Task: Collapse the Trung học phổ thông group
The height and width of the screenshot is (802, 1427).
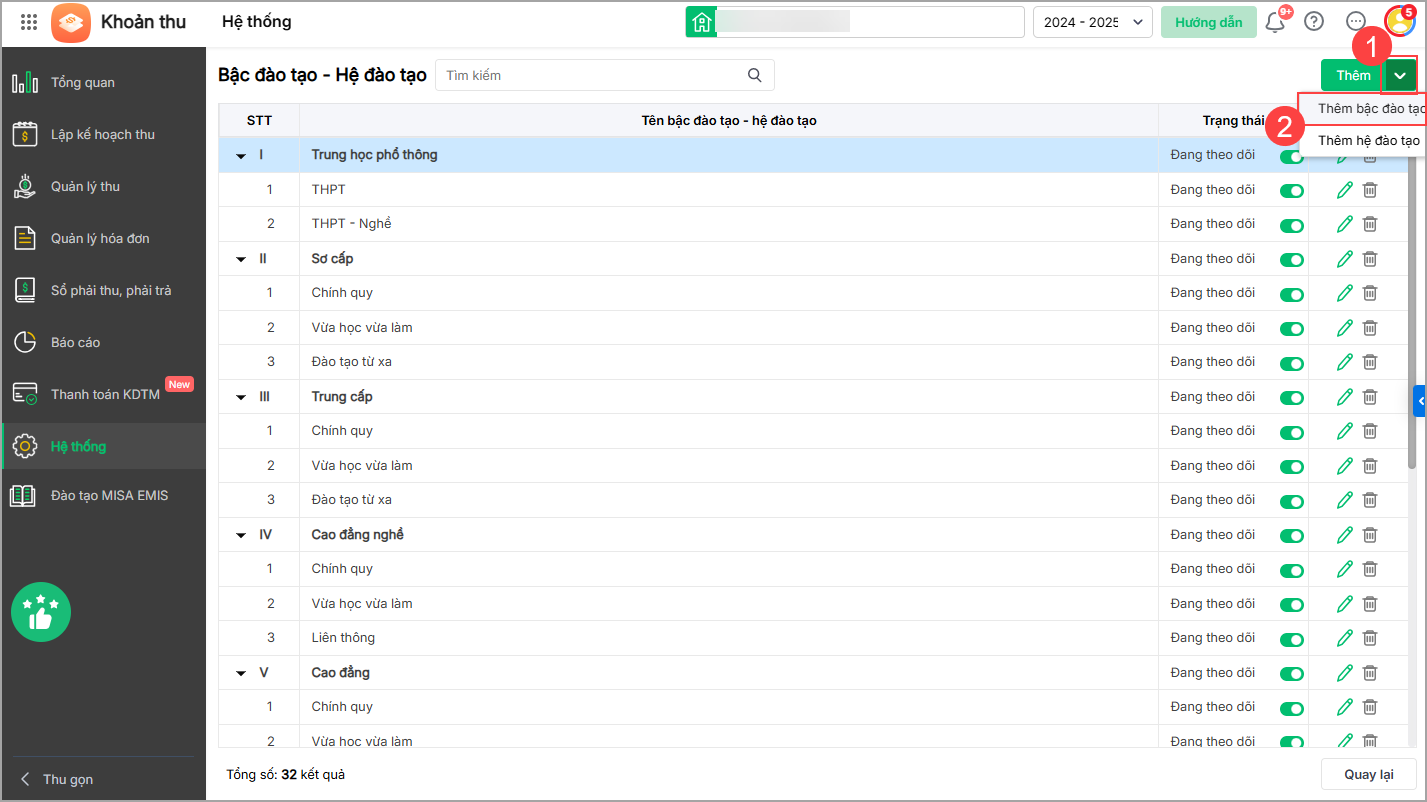Action: click(x=241, y=156)
